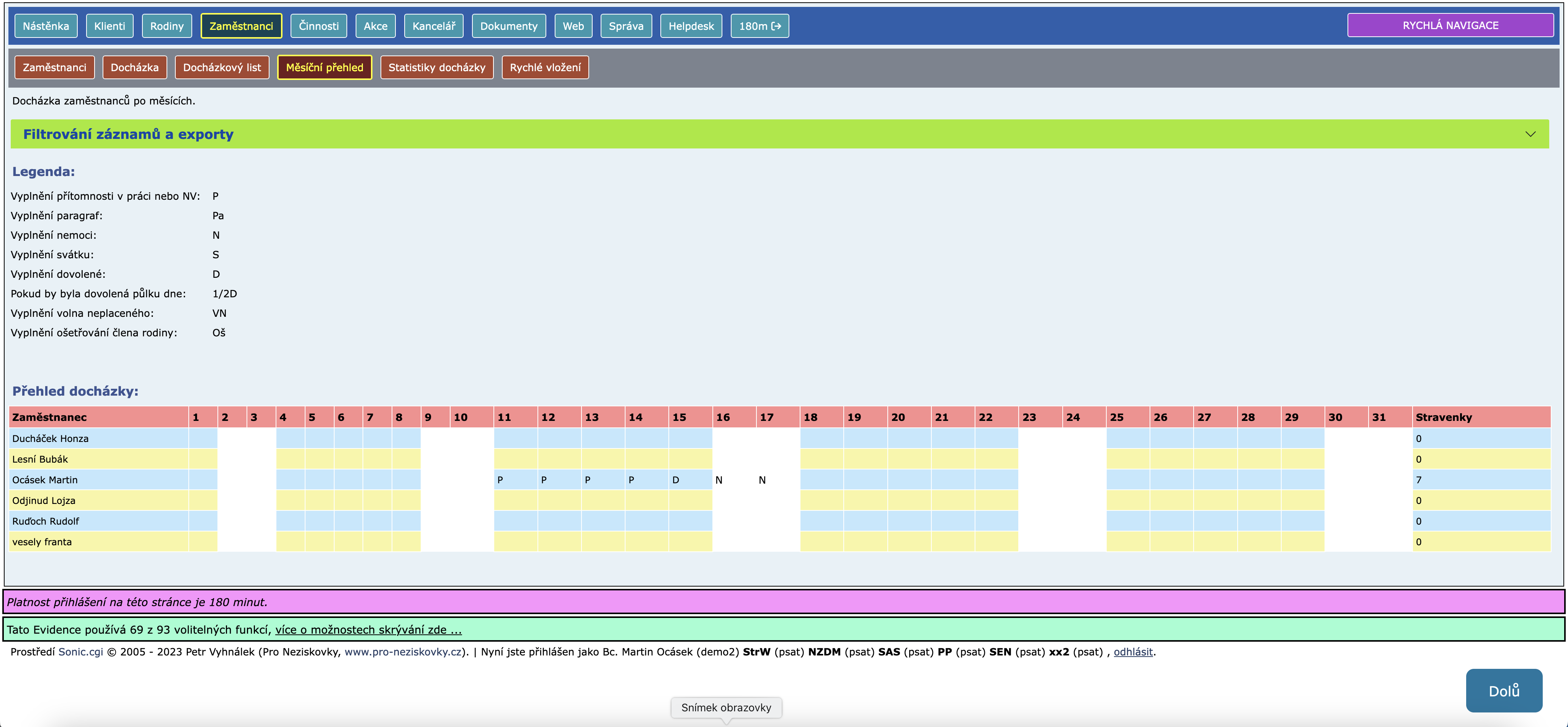Click Ocásek Martin's day 11 cell
This screenshot has width=1568, height=727.
click(515, 480)
